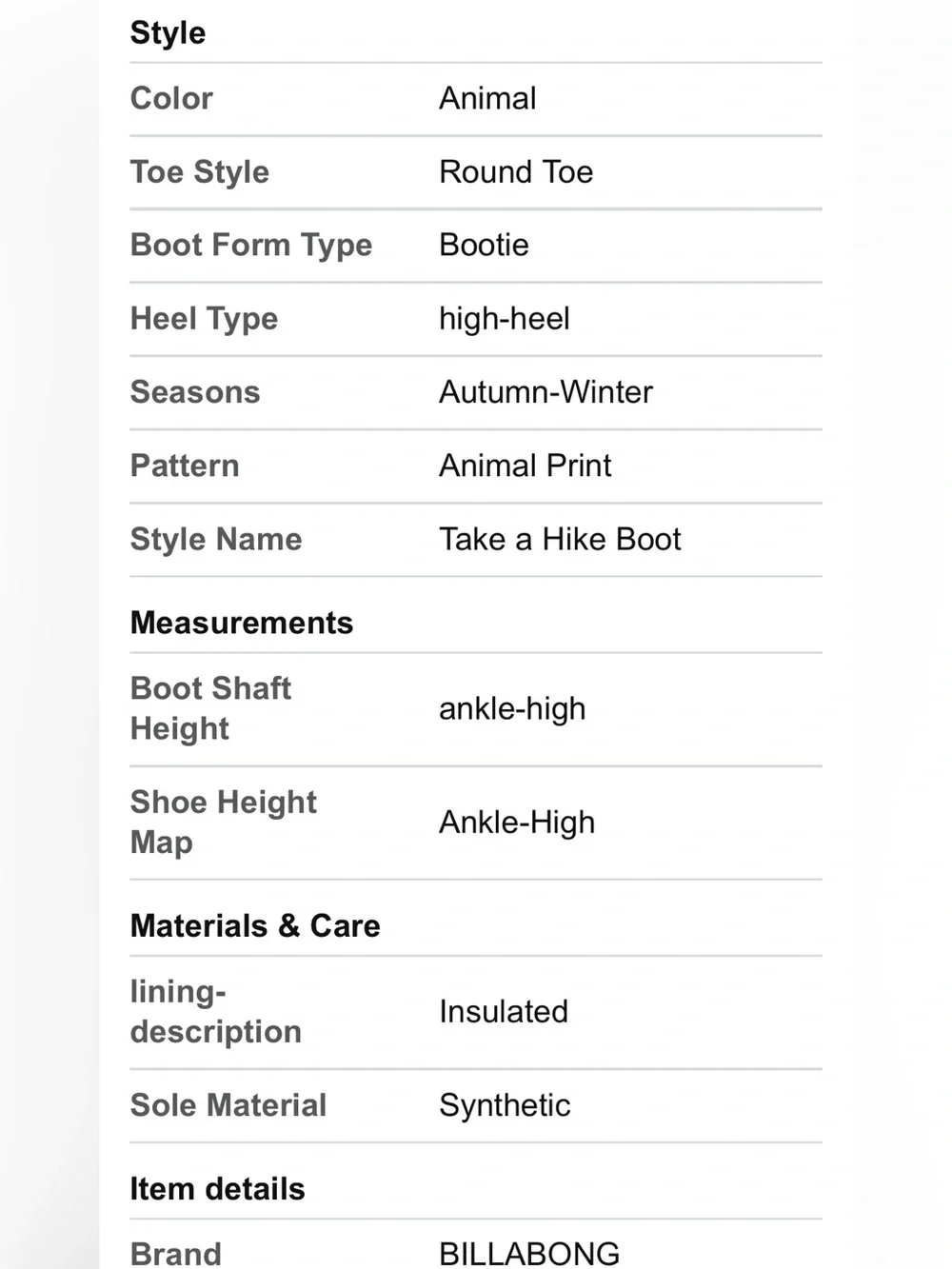Viewport: 952px width, 1269px height.
Task: Click the Item details heading
Action: click(217, 1189)
